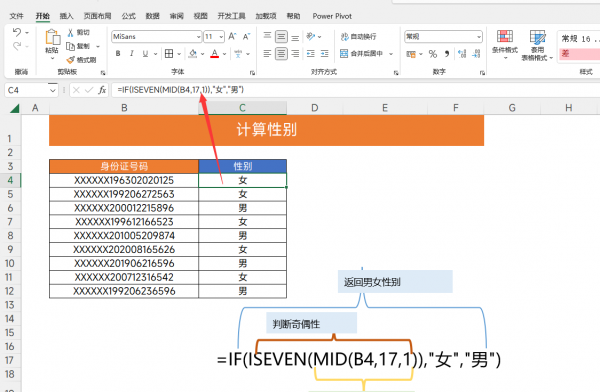Align text to middle of cell
Screen dimensions: 600x392
281,37
